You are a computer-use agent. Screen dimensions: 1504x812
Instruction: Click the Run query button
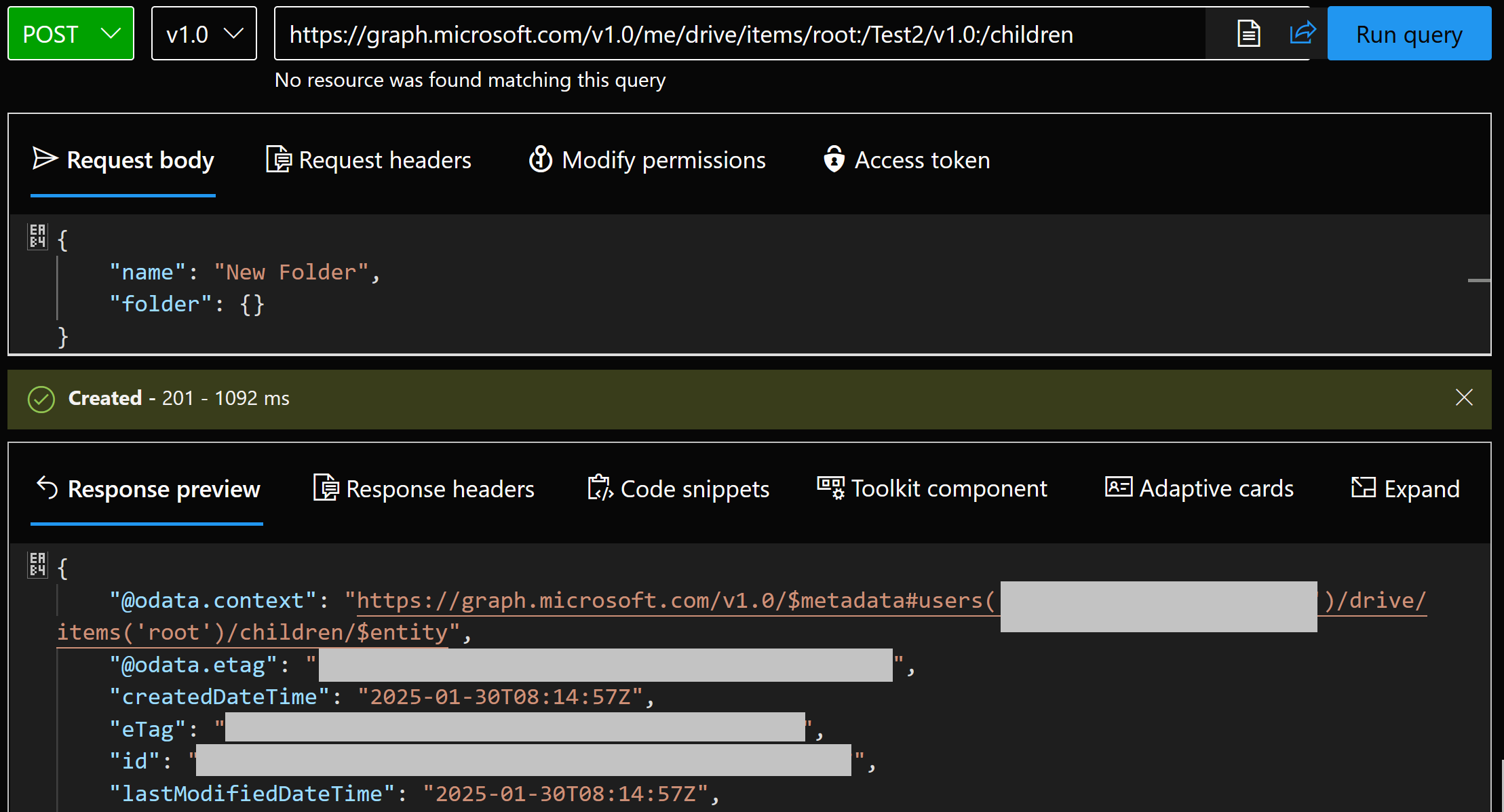click(1409, 34)
